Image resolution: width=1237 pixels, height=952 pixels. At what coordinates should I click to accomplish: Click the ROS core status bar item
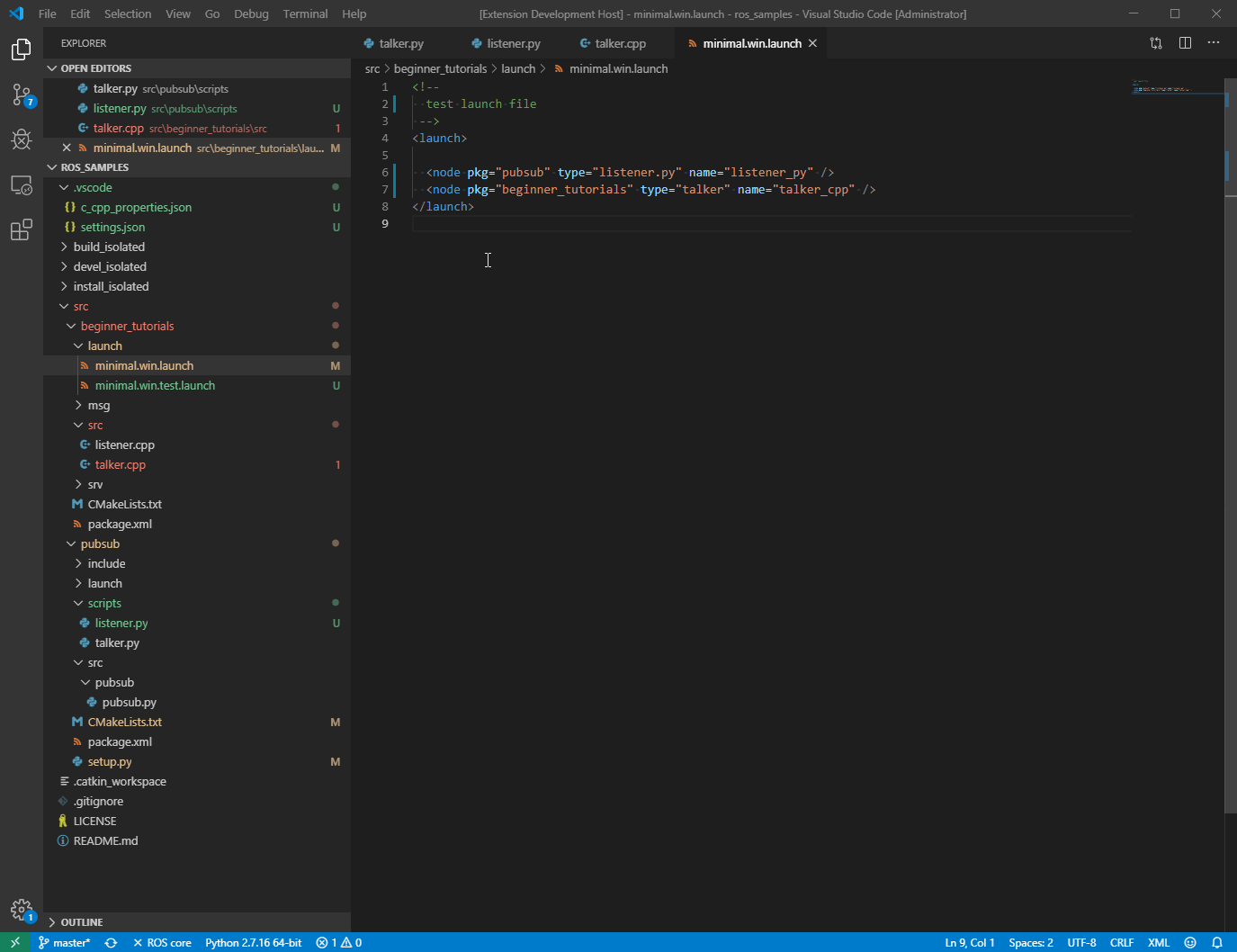tap(162, 942)
